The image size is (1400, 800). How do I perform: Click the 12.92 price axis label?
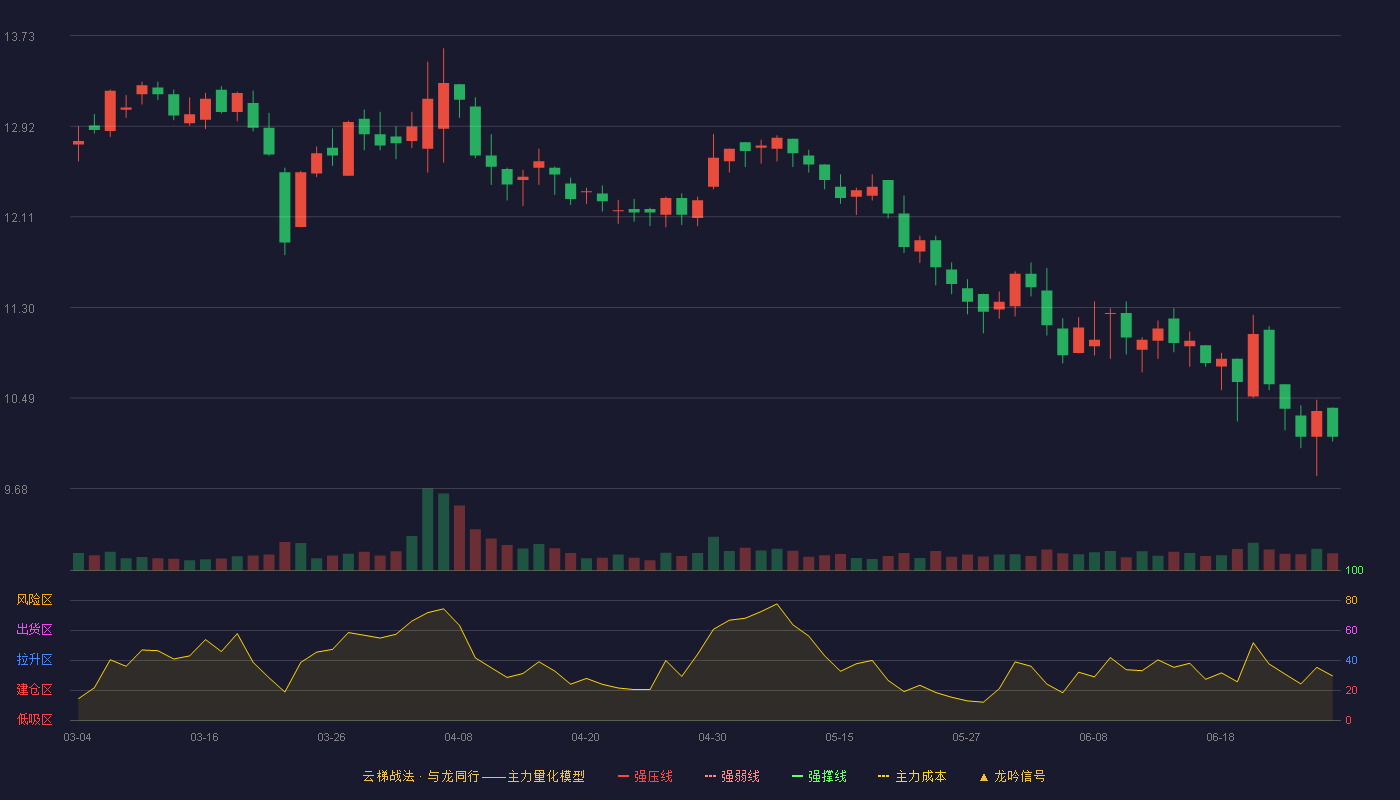click(x=19, y=127)
